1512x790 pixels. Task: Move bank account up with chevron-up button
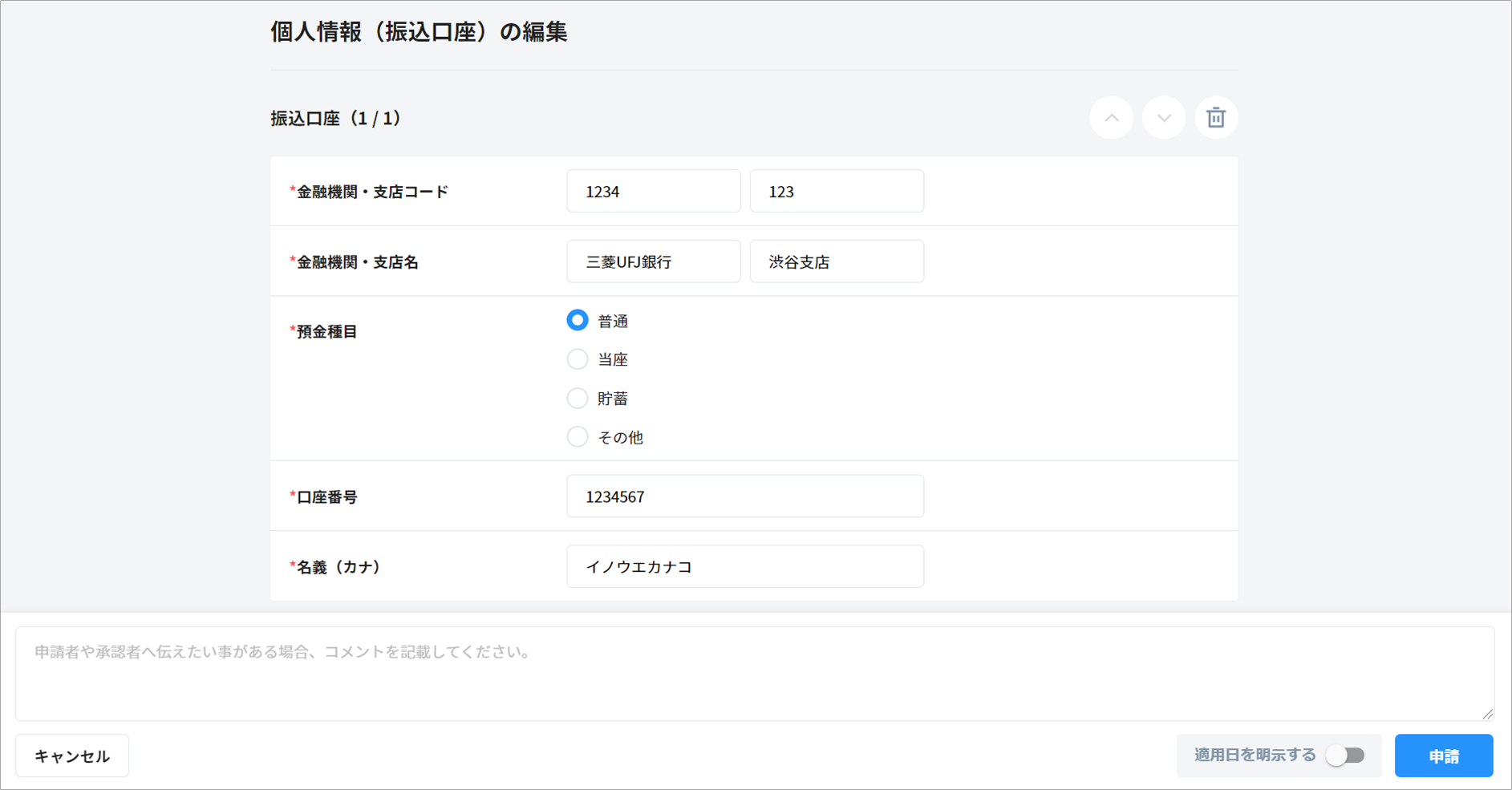point(1111,118)
